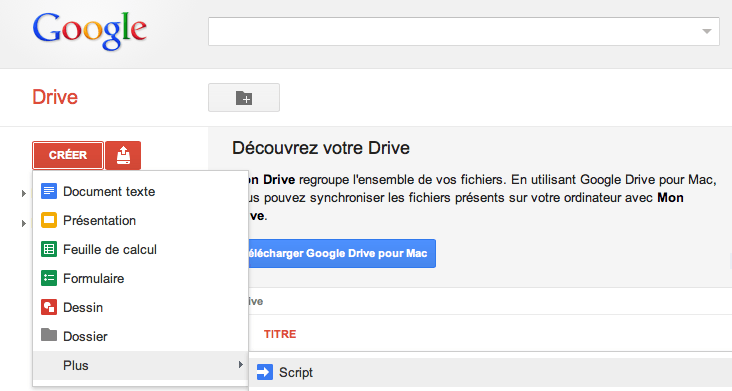Select Dossier from the create menu

click(140, 336)
